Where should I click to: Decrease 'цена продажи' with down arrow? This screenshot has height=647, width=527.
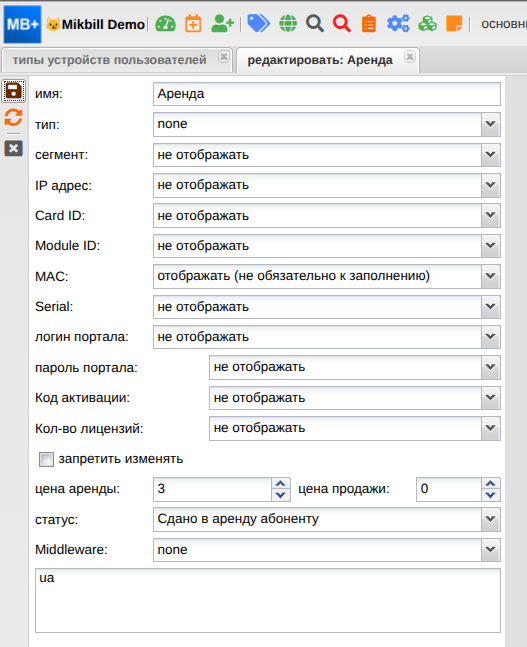(x=491, y=495)
